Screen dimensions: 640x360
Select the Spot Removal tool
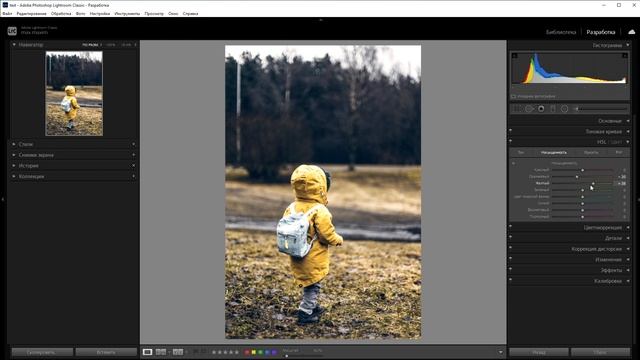(529, 109)
